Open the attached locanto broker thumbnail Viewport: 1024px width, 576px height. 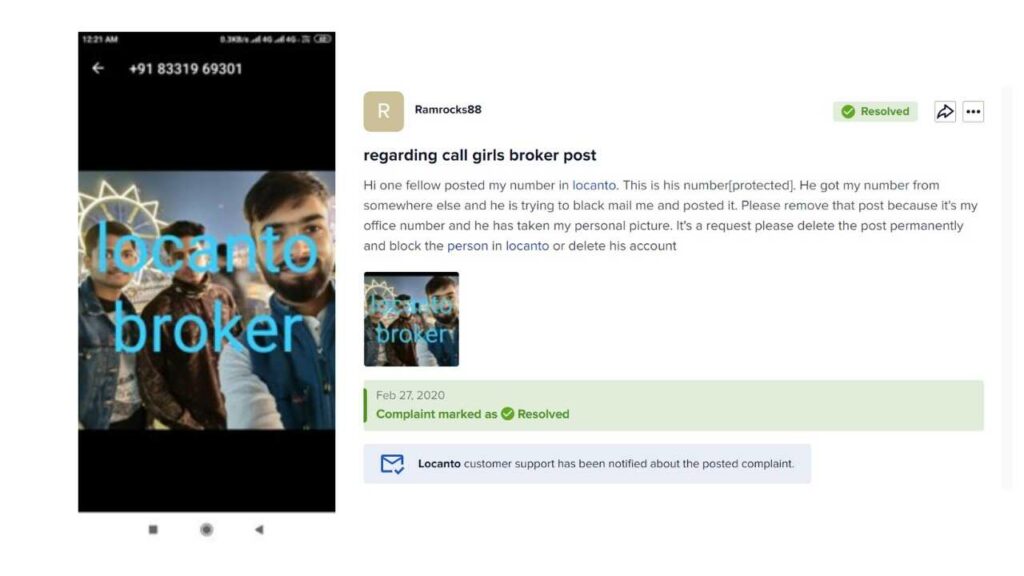point(411,319)
